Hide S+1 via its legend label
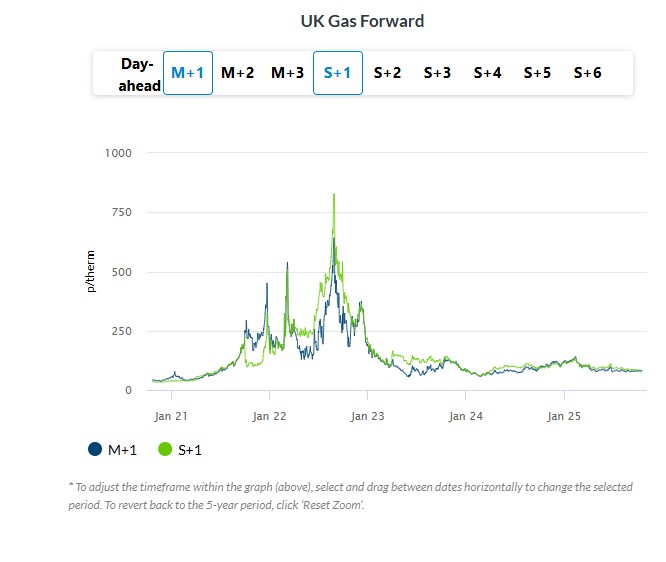This screenshot has width=666, height=562. [190, 450]
